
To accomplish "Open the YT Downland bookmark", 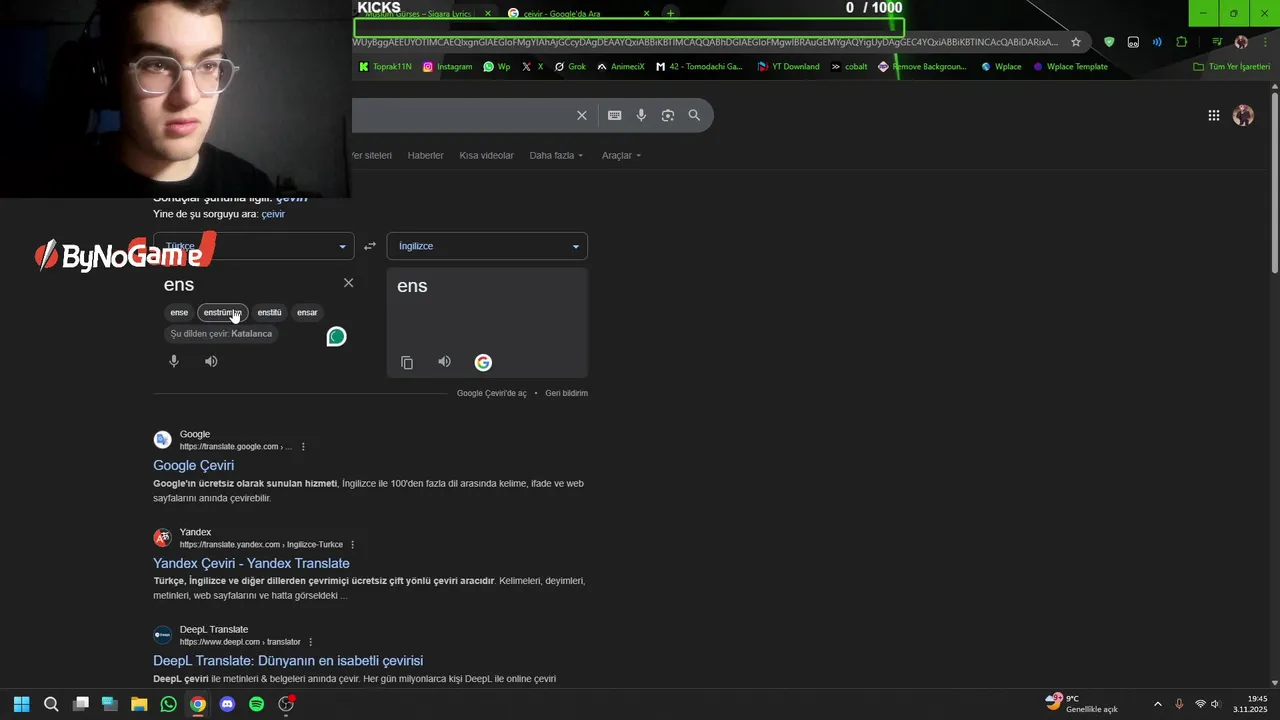I will pos(788,67).
